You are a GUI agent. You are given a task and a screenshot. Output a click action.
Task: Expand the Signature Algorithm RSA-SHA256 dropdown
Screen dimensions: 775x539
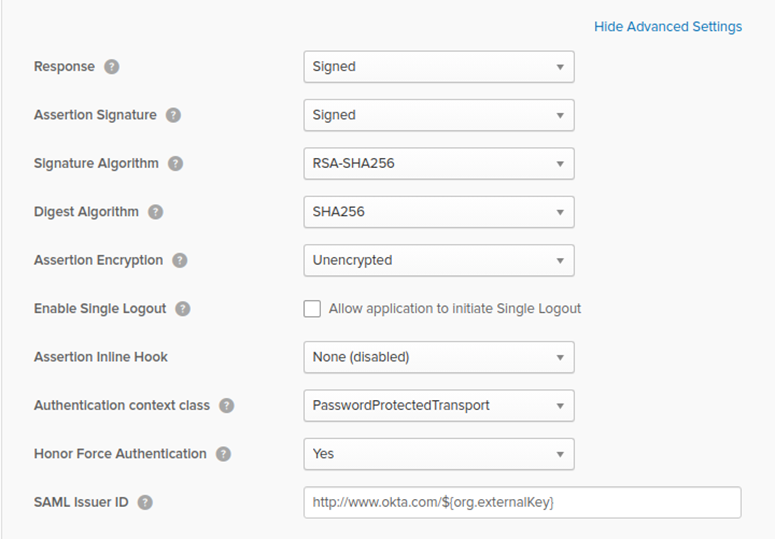pos(438,163)
